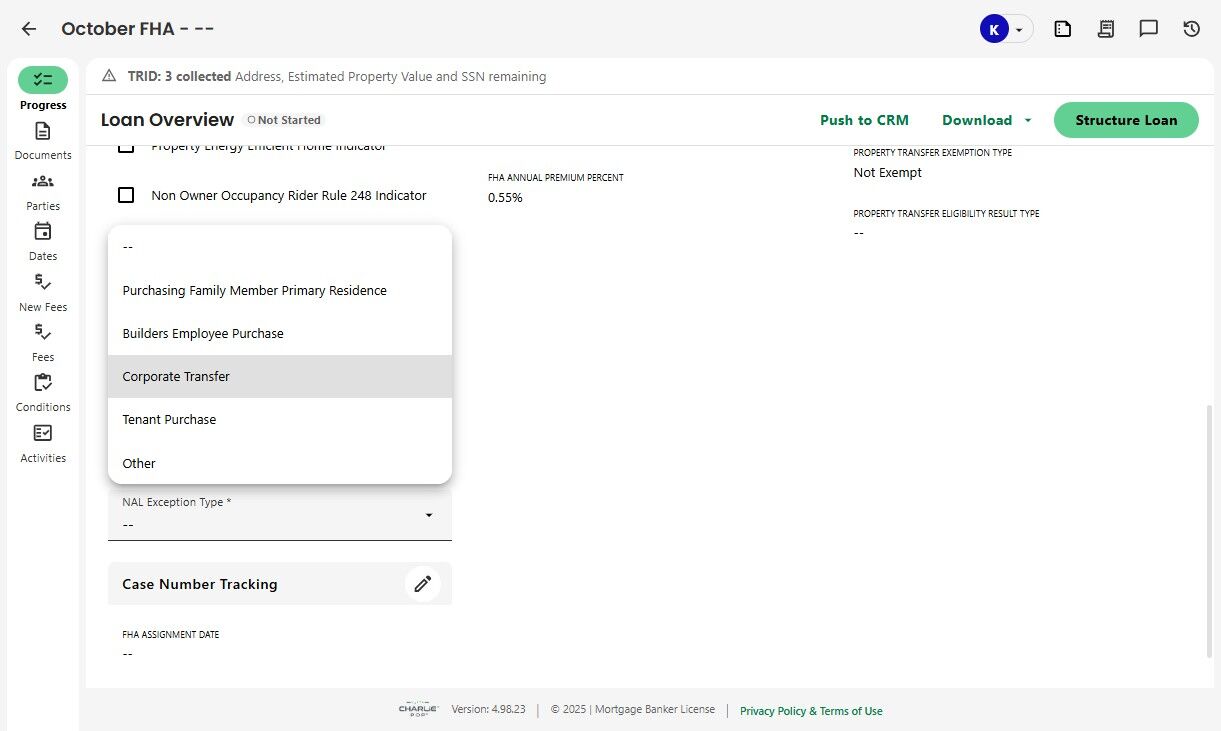Viewport: 1221px width, 731px height.
Task: Open the Documents sidebar icon
Action: (x=43, y=132)
